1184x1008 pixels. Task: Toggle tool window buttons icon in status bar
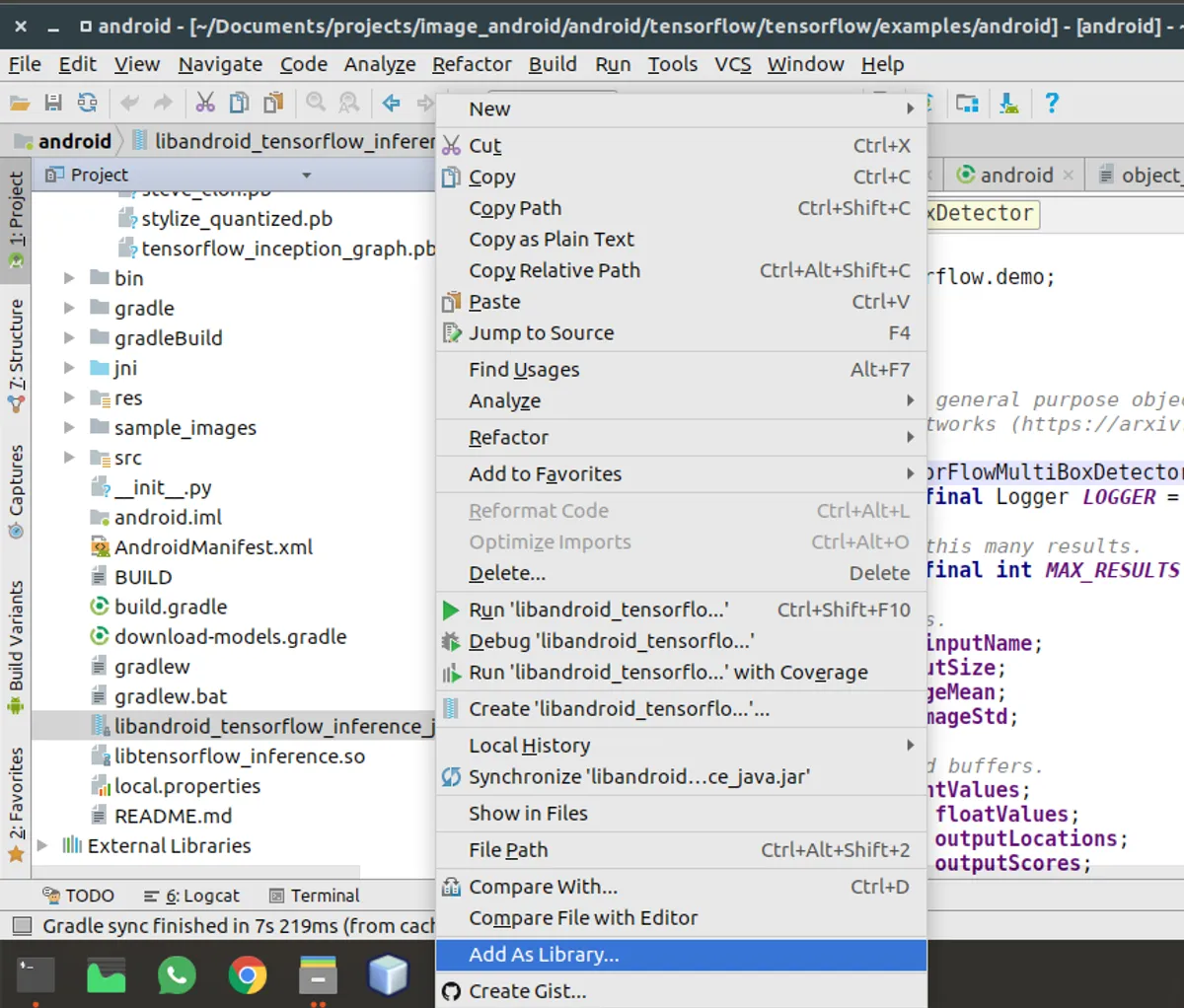pyautogui.click(x=21, y=926)
